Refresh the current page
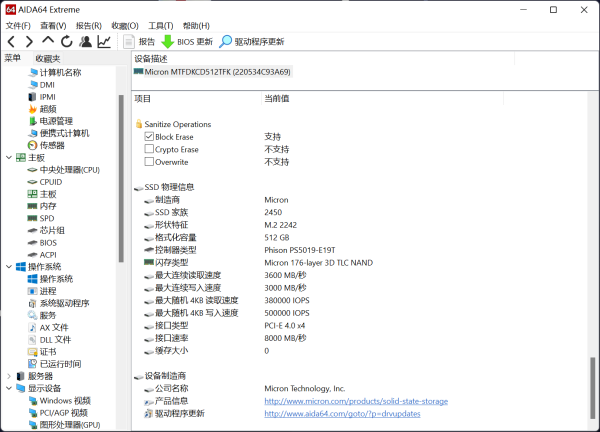 [x=67, y=41]
